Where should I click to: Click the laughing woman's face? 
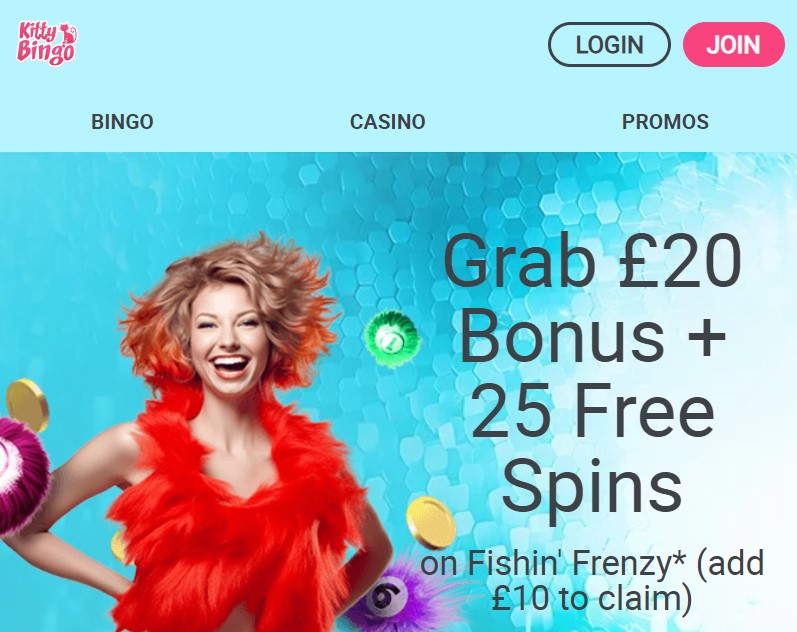230,342
